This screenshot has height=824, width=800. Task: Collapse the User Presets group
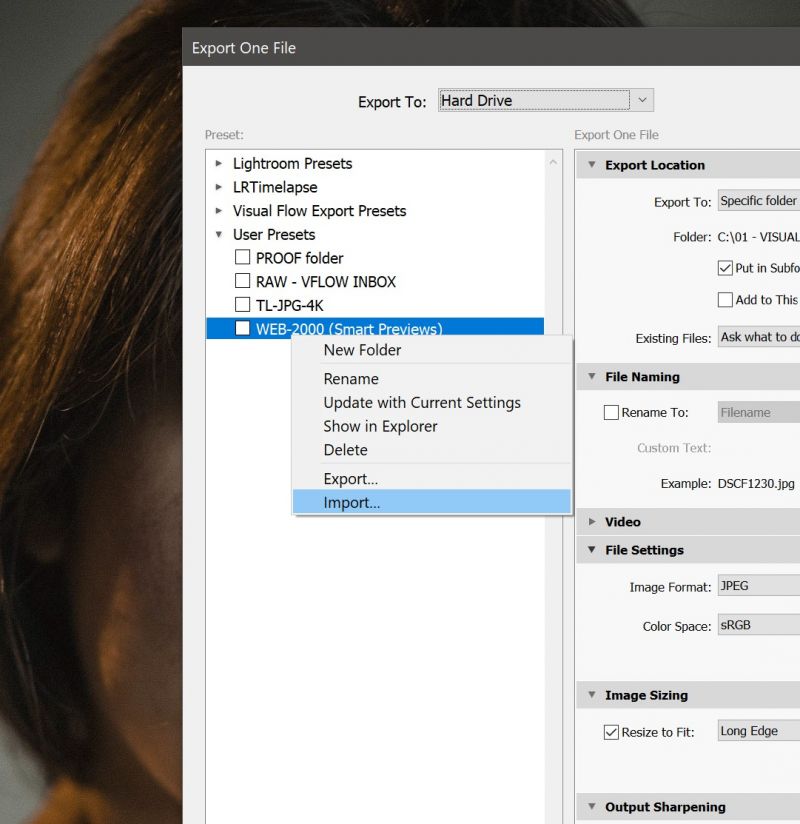coord(218,234)
